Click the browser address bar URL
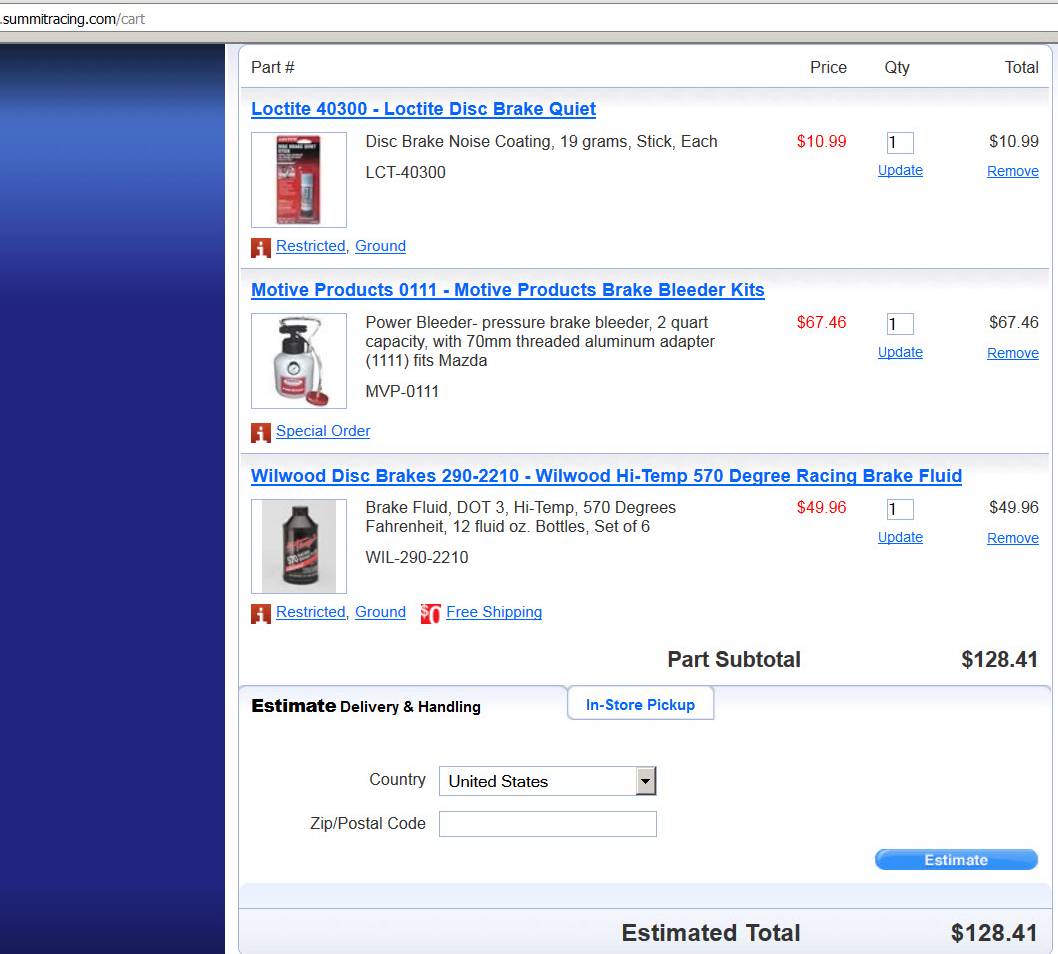This screenshot has width=1058, height=954. click(75, 19)
